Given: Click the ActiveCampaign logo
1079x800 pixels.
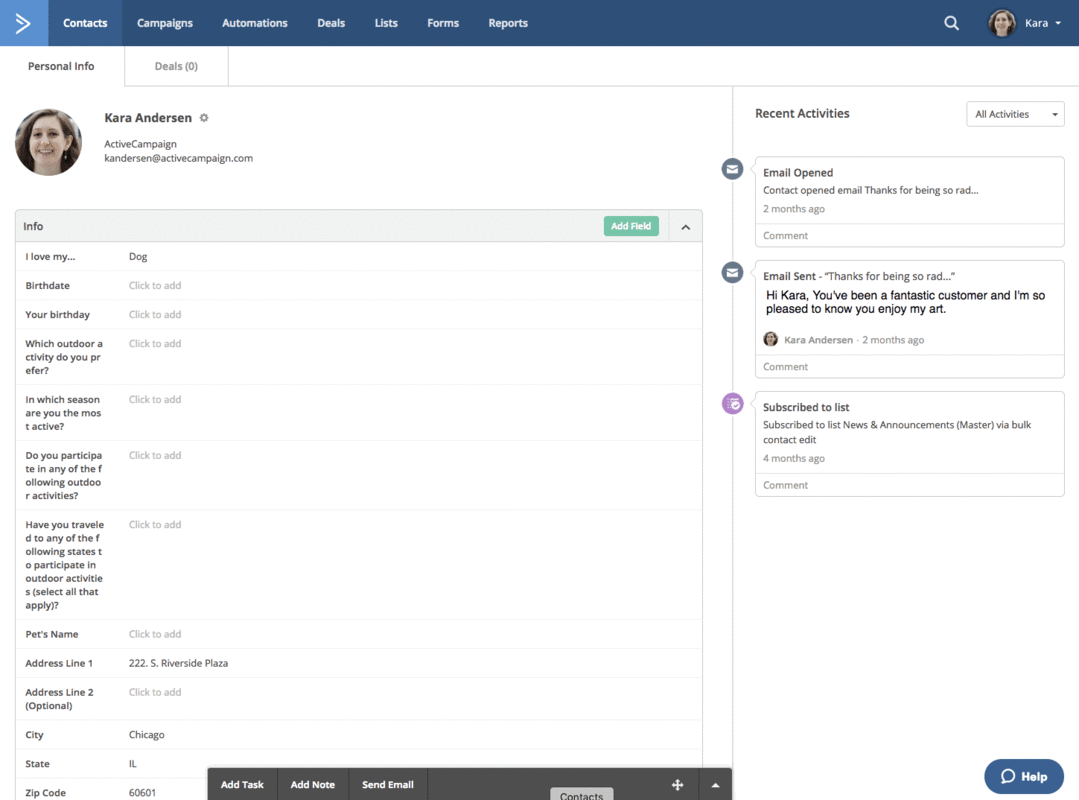Looking at the screenshot, I should tap(22, 22).
